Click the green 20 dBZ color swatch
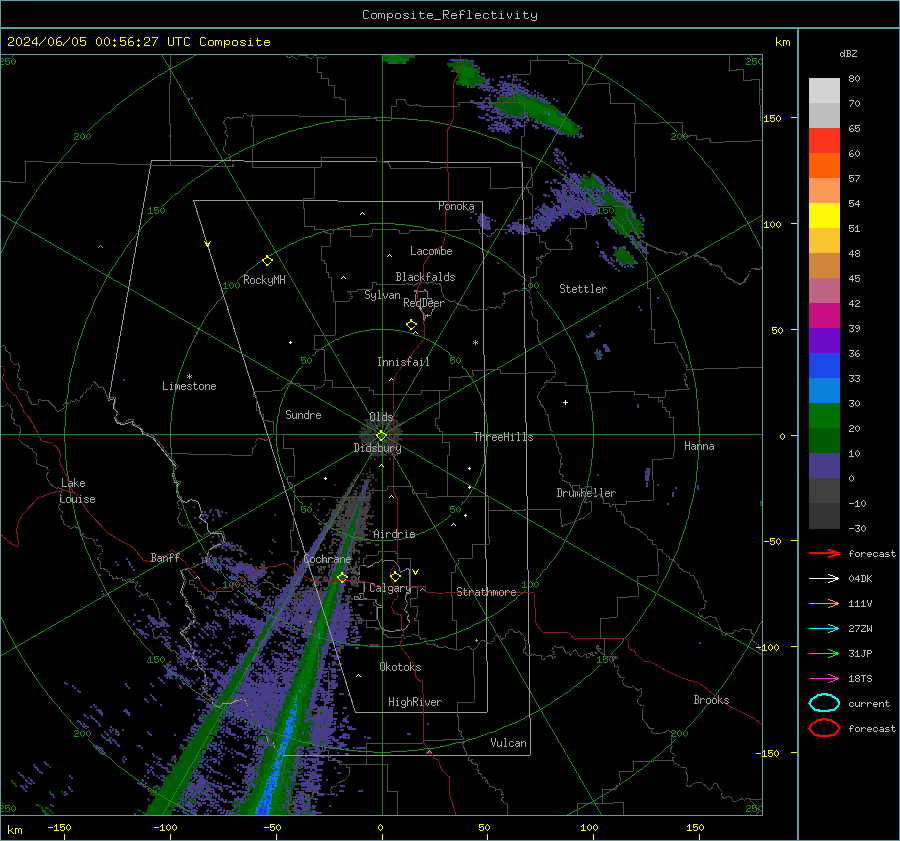 (824, 416)
